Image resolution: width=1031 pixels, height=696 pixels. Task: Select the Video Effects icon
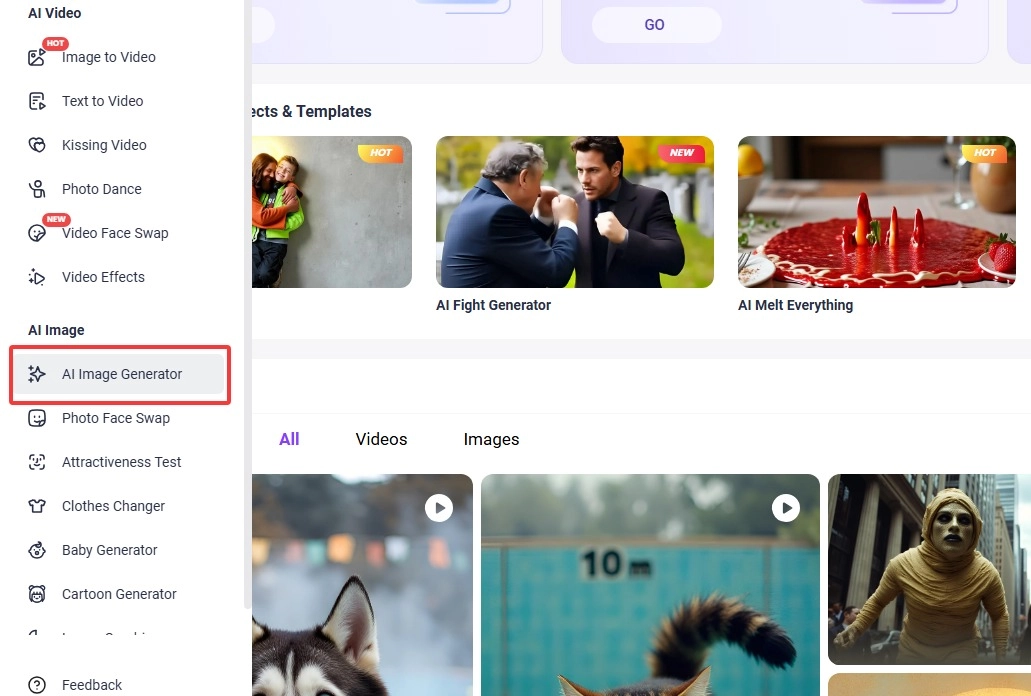37,277
